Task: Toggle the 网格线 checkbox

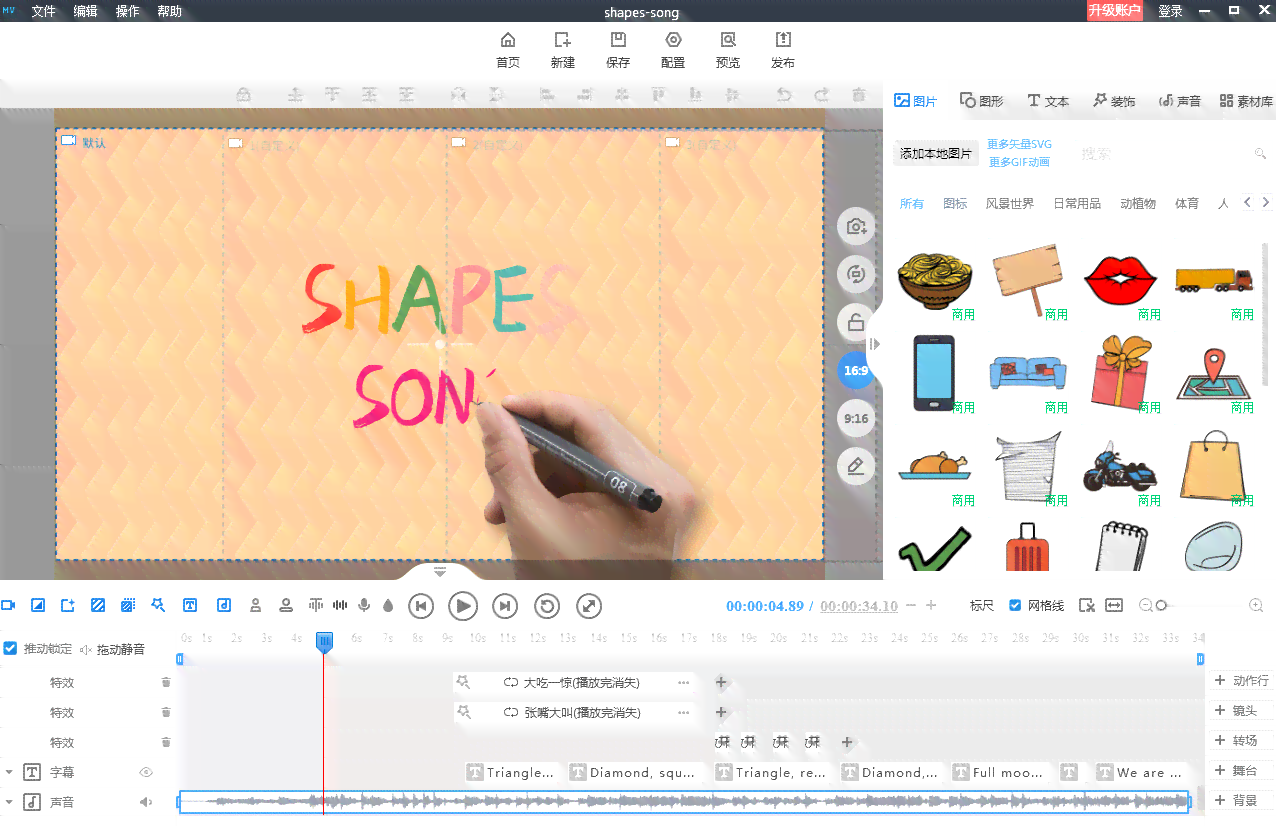Action: (x=1016, y=606)
